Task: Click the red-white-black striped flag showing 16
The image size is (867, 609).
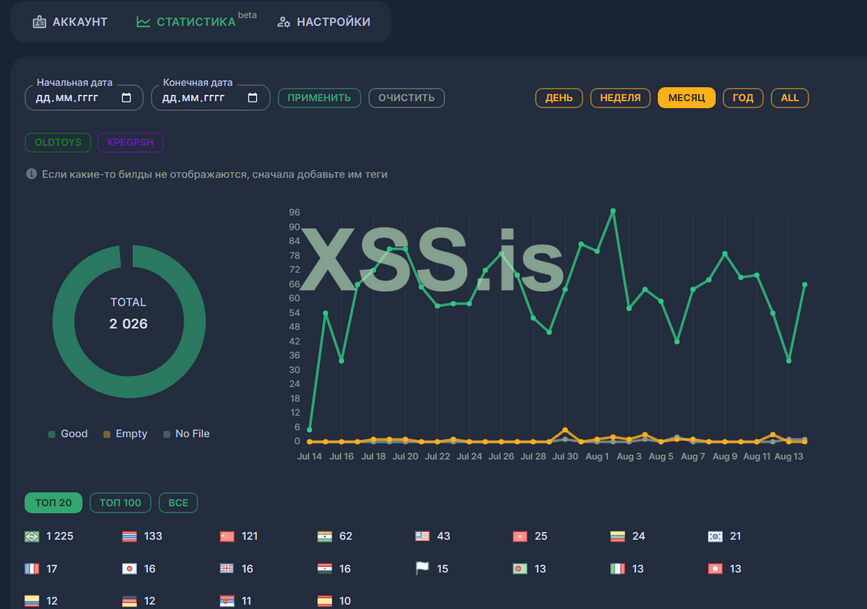Action: (x=325, y=569)
